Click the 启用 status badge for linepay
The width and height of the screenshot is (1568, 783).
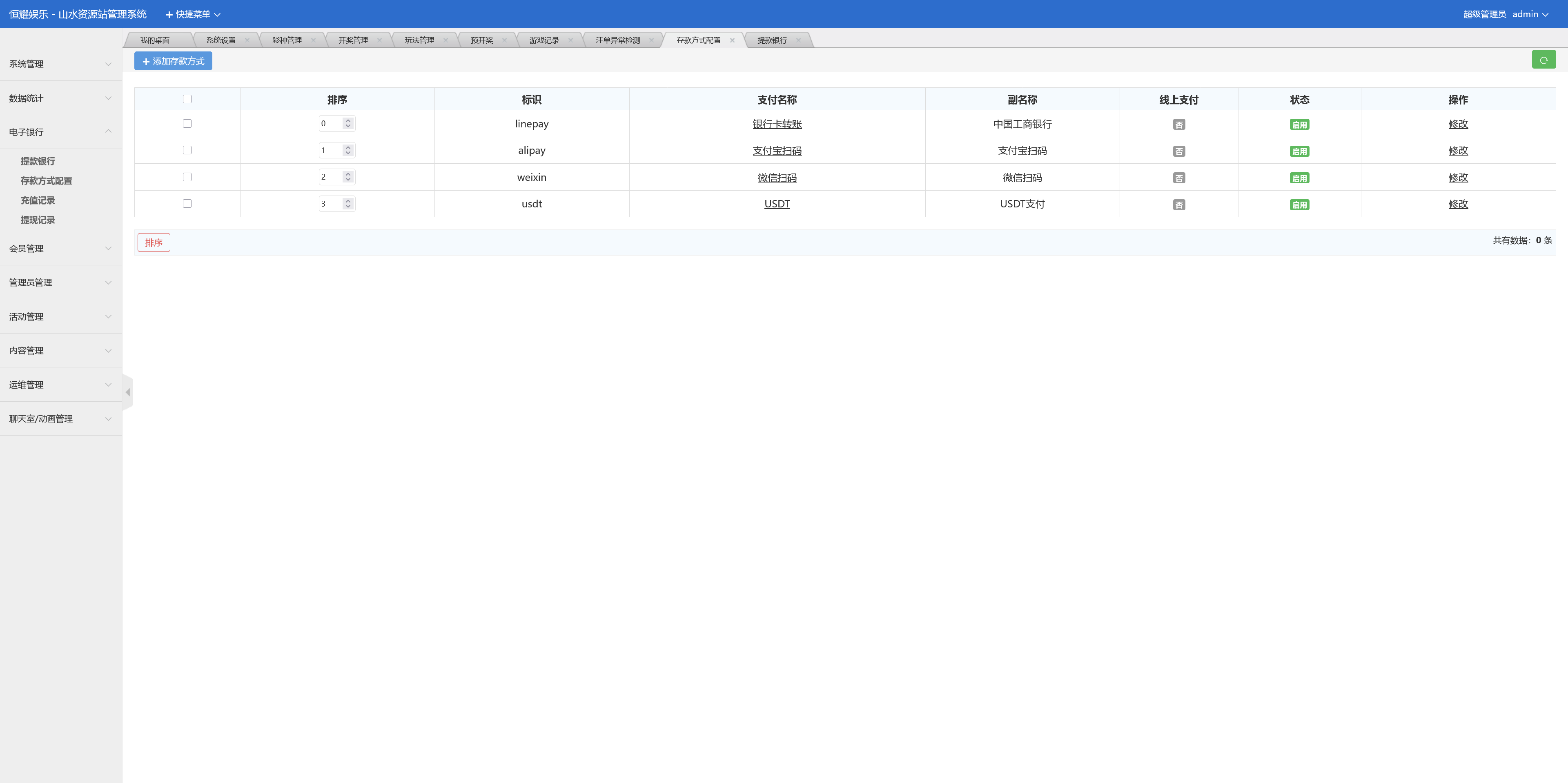pos(1299,125)
